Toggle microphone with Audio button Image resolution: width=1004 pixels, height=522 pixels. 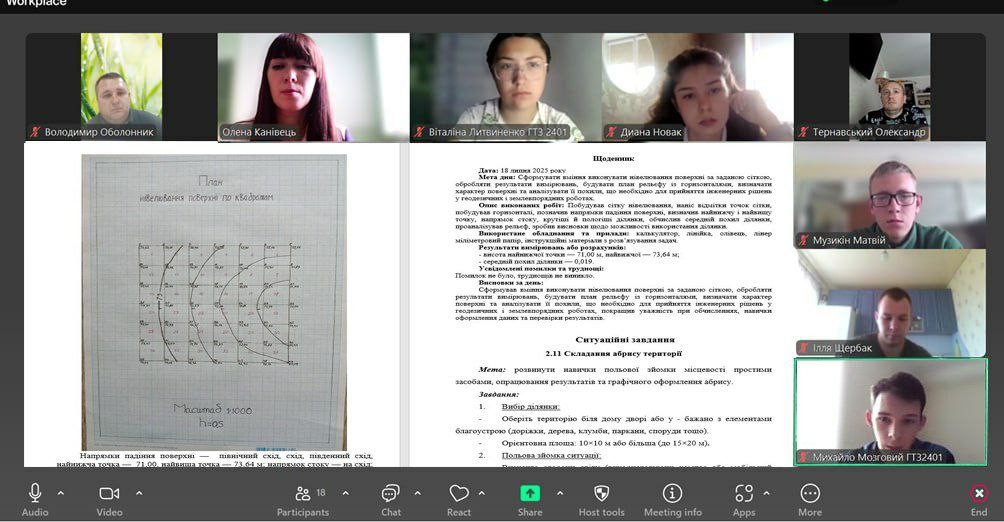35,494
